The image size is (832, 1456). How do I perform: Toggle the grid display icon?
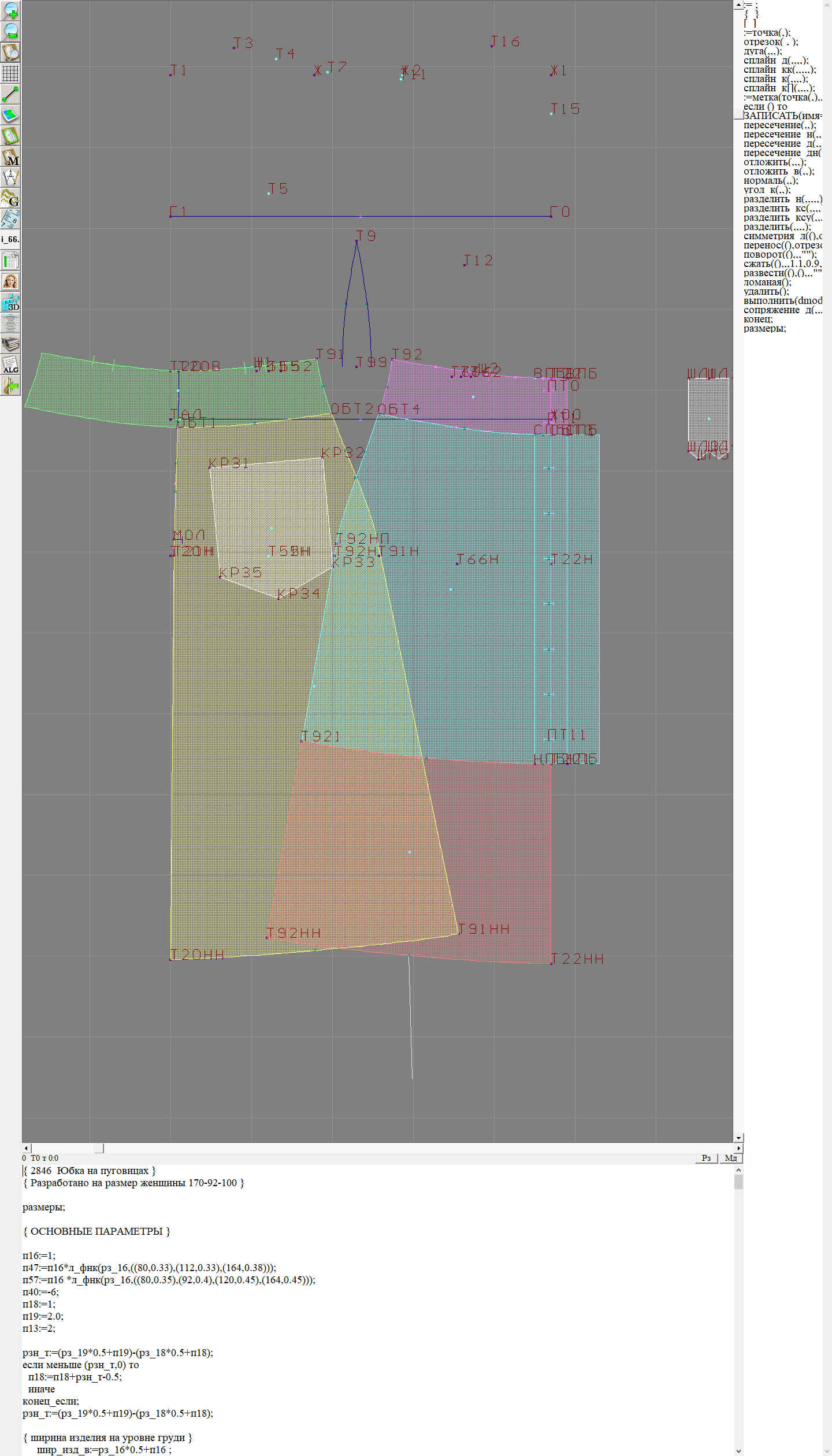click(10, 73)
